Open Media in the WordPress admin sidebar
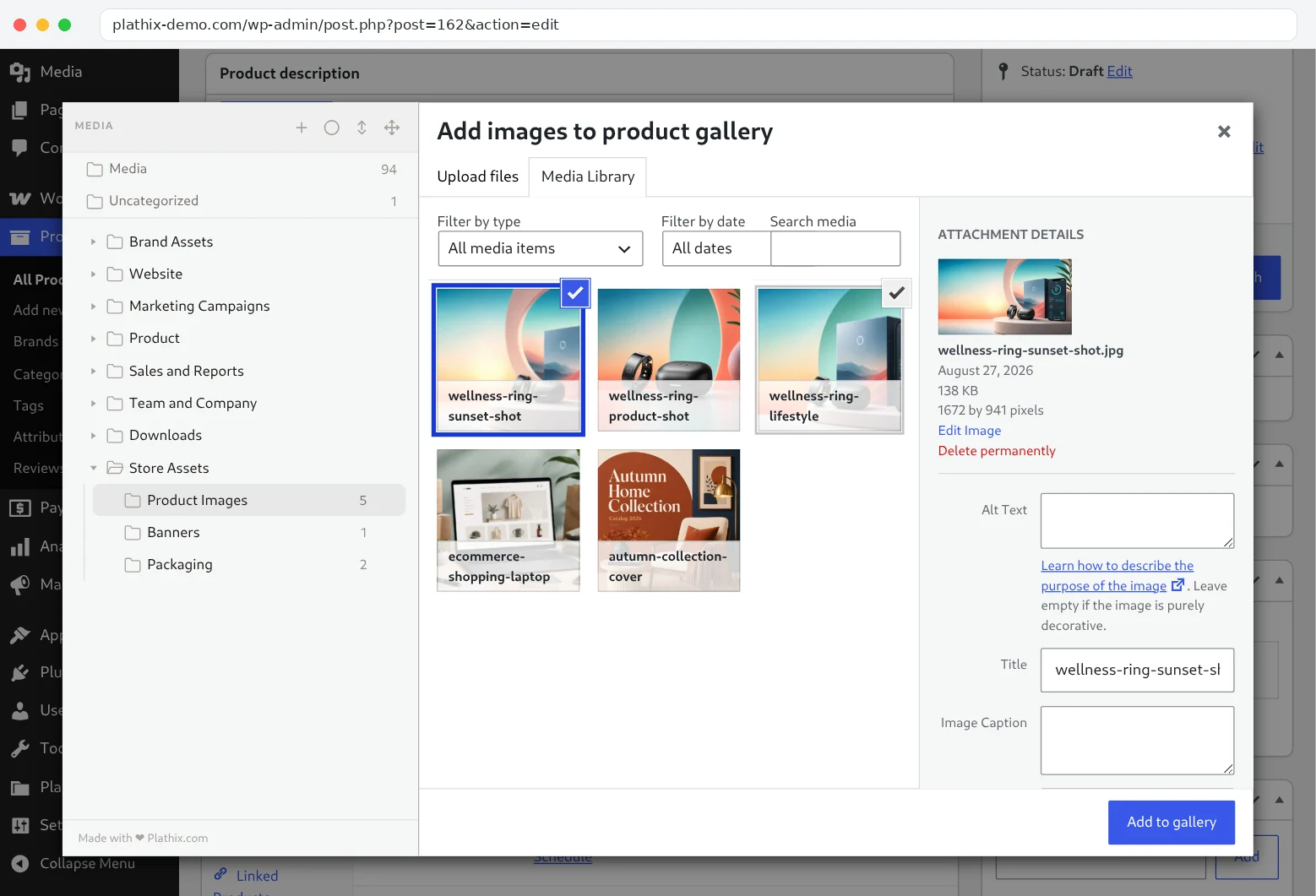This screenshot has width=1316, height=896. [x=61, y=72]
